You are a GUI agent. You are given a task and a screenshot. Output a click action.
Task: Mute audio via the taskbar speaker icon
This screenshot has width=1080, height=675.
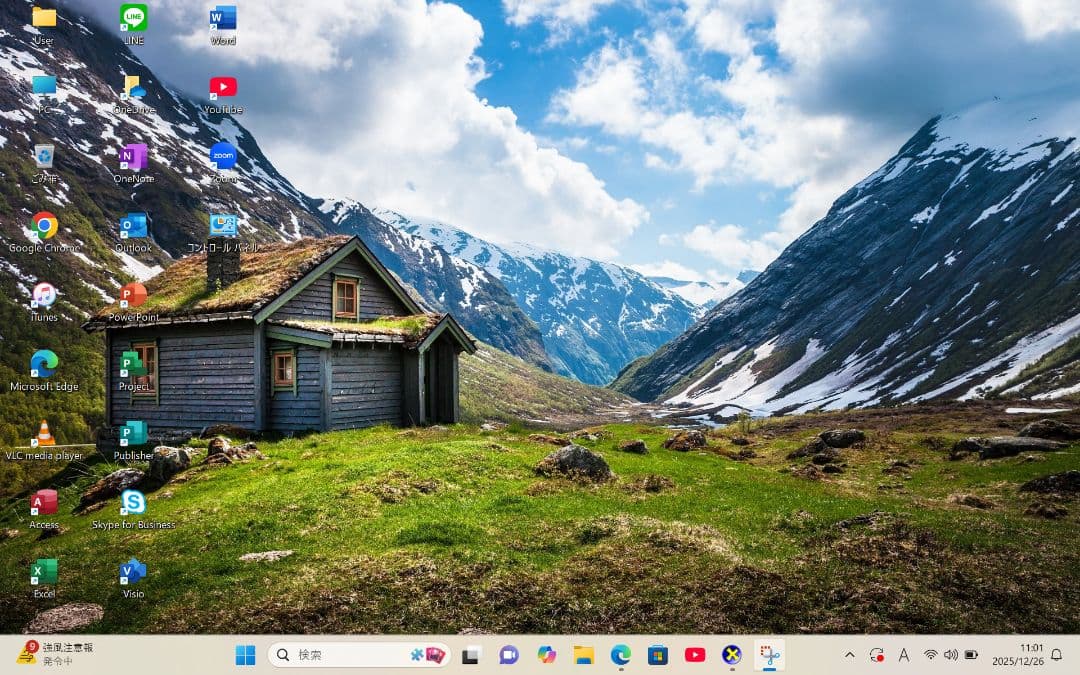point(949,655)
